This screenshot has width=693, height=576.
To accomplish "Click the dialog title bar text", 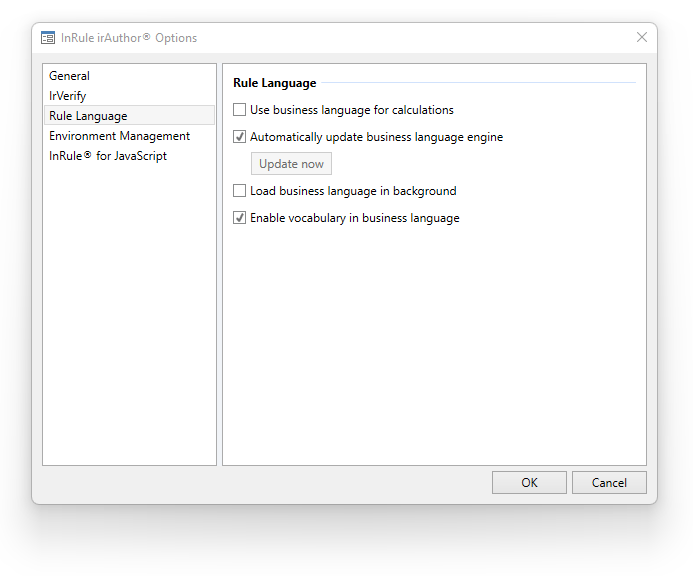I will 129,38.
